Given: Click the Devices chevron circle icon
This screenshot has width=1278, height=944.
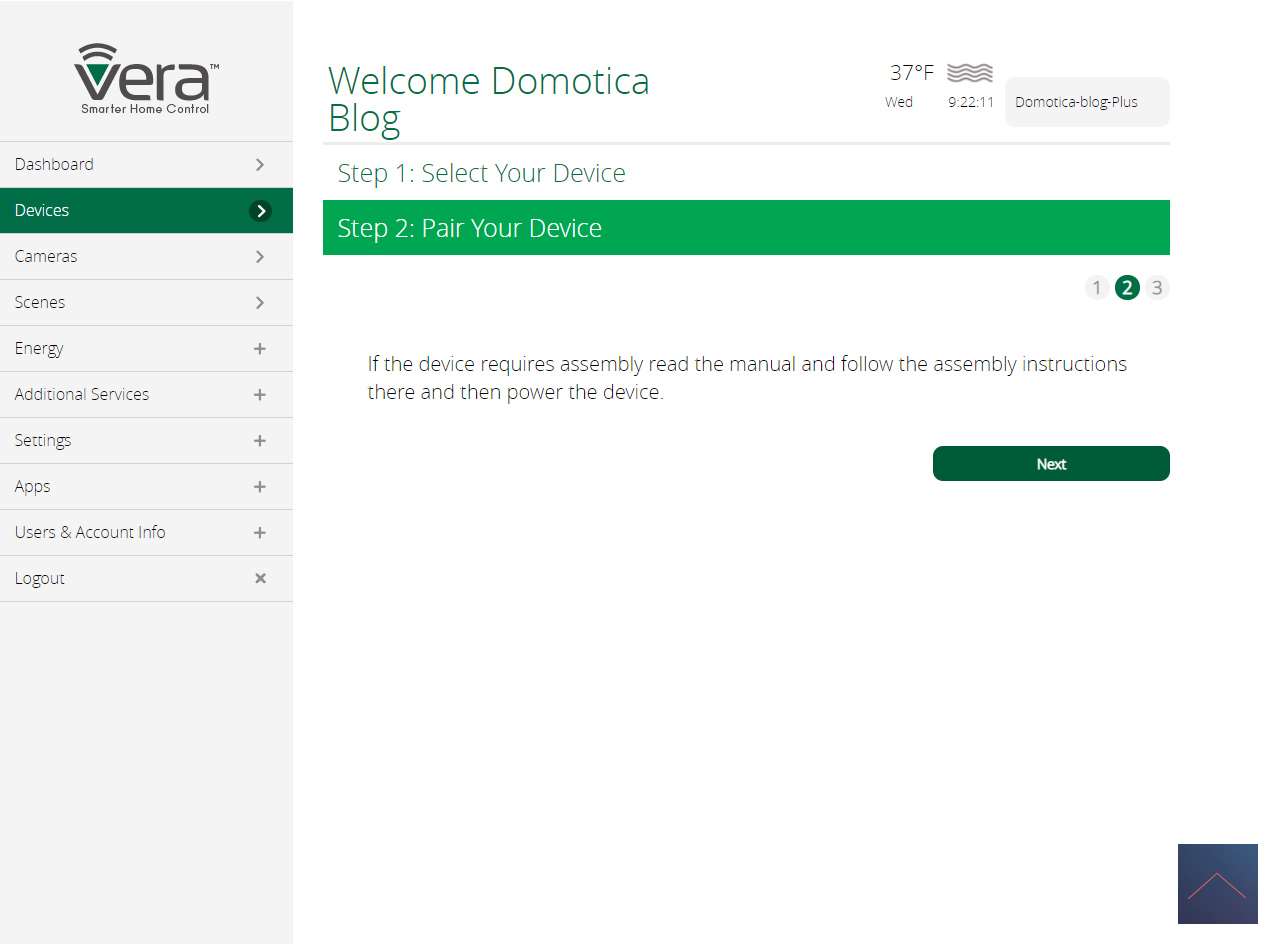Looking at the screenshot, I should pos(260,210).
